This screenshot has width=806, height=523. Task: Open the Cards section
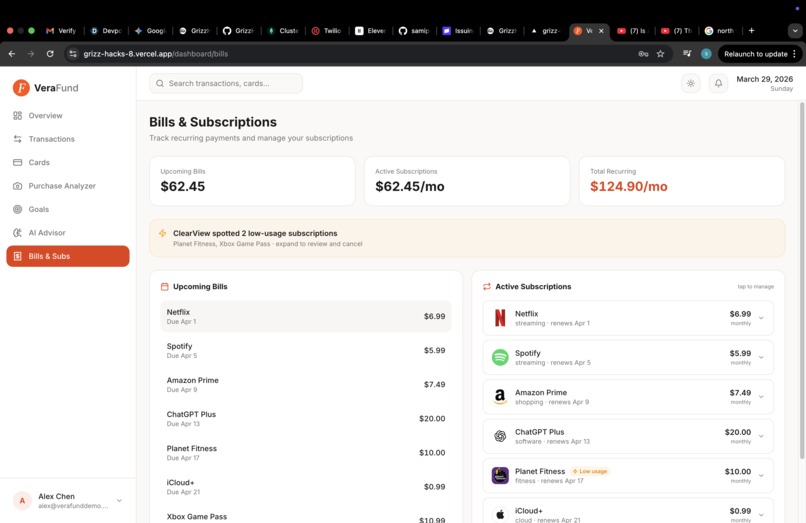click(68, 163)
